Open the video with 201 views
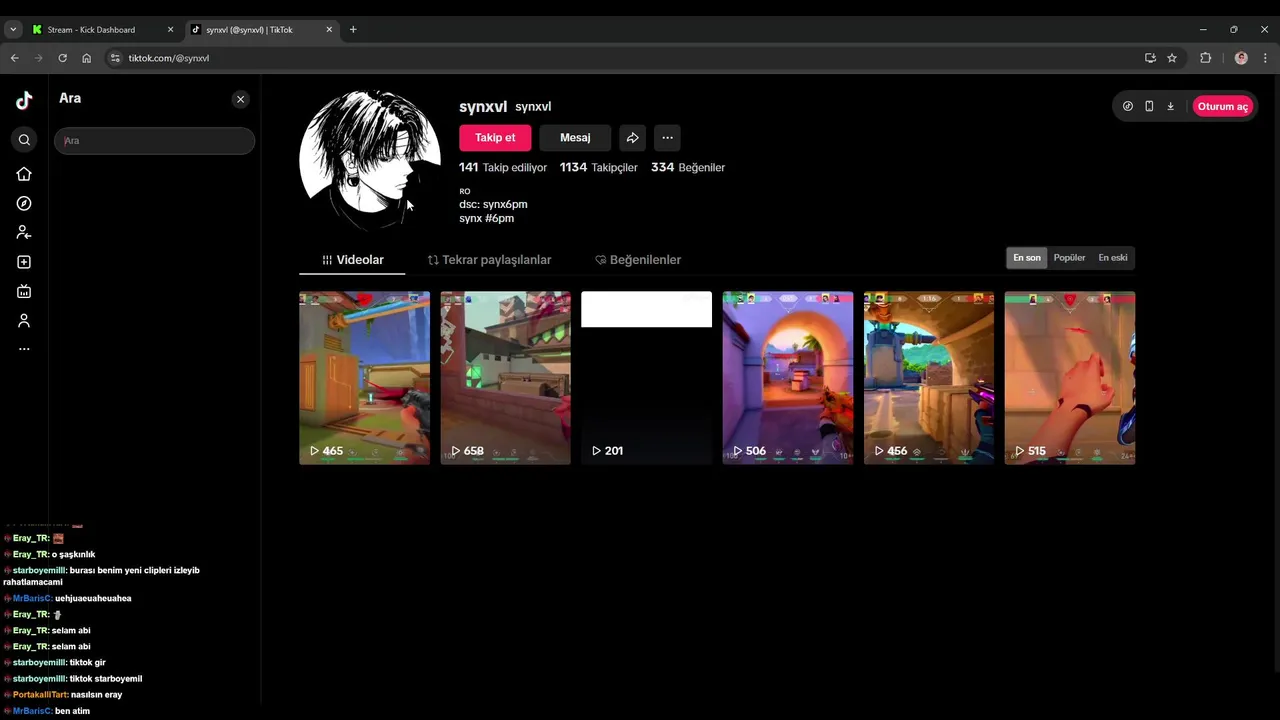This screenshot has width=1280, height=720. click(646, 378)
